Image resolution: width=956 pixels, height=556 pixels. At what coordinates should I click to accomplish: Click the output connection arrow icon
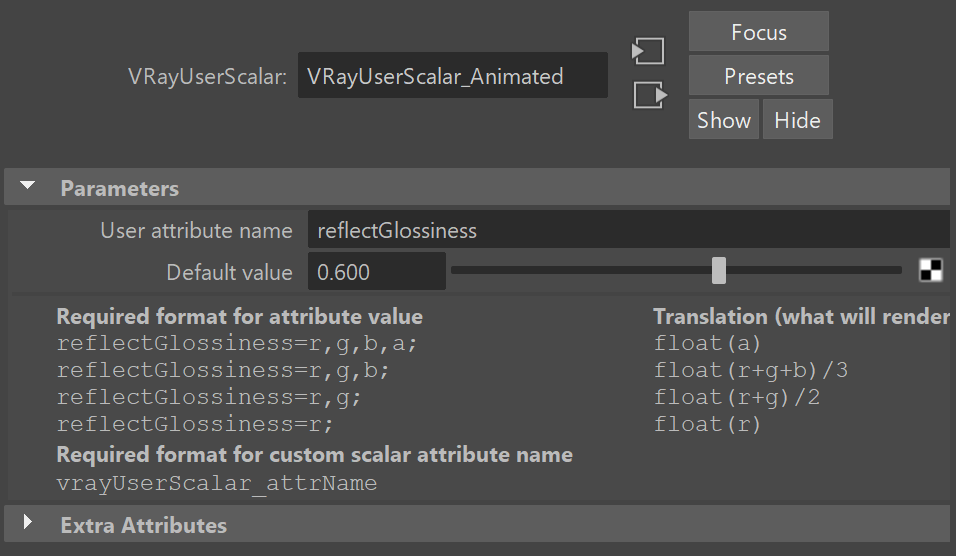(x=651, y=95)
